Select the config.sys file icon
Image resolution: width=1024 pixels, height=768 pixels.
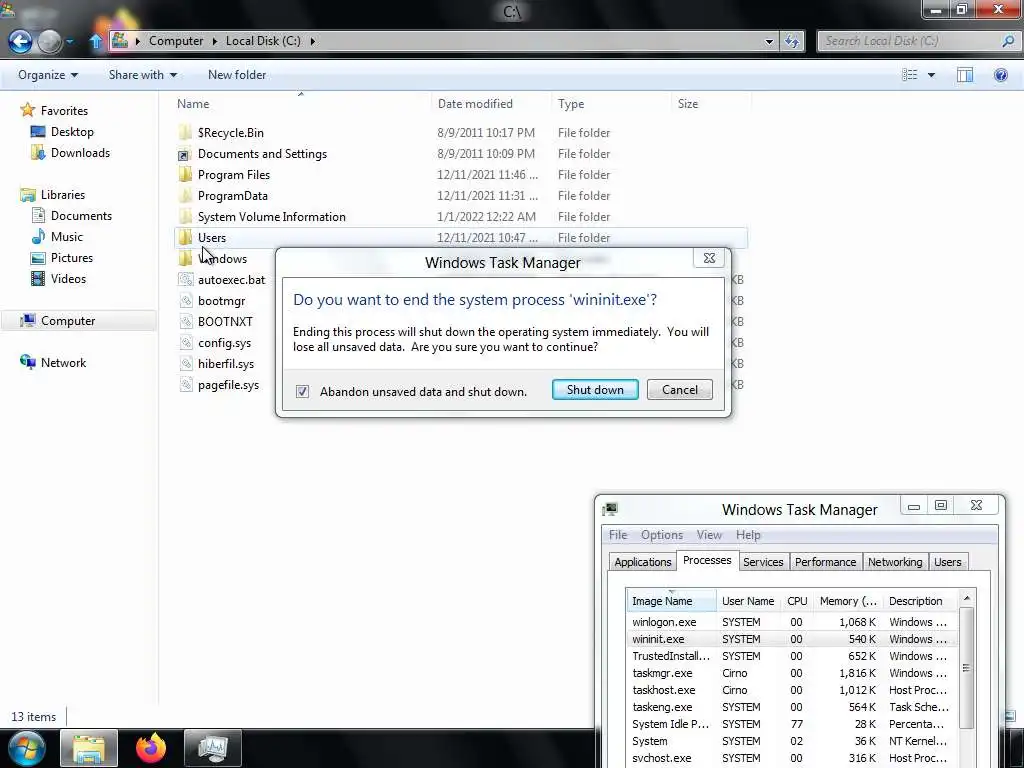click(x=185, y=342)
